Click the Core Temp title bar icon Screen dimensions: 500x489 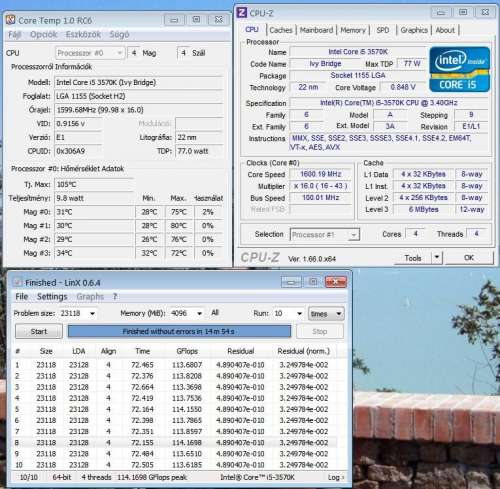[11, 20]
